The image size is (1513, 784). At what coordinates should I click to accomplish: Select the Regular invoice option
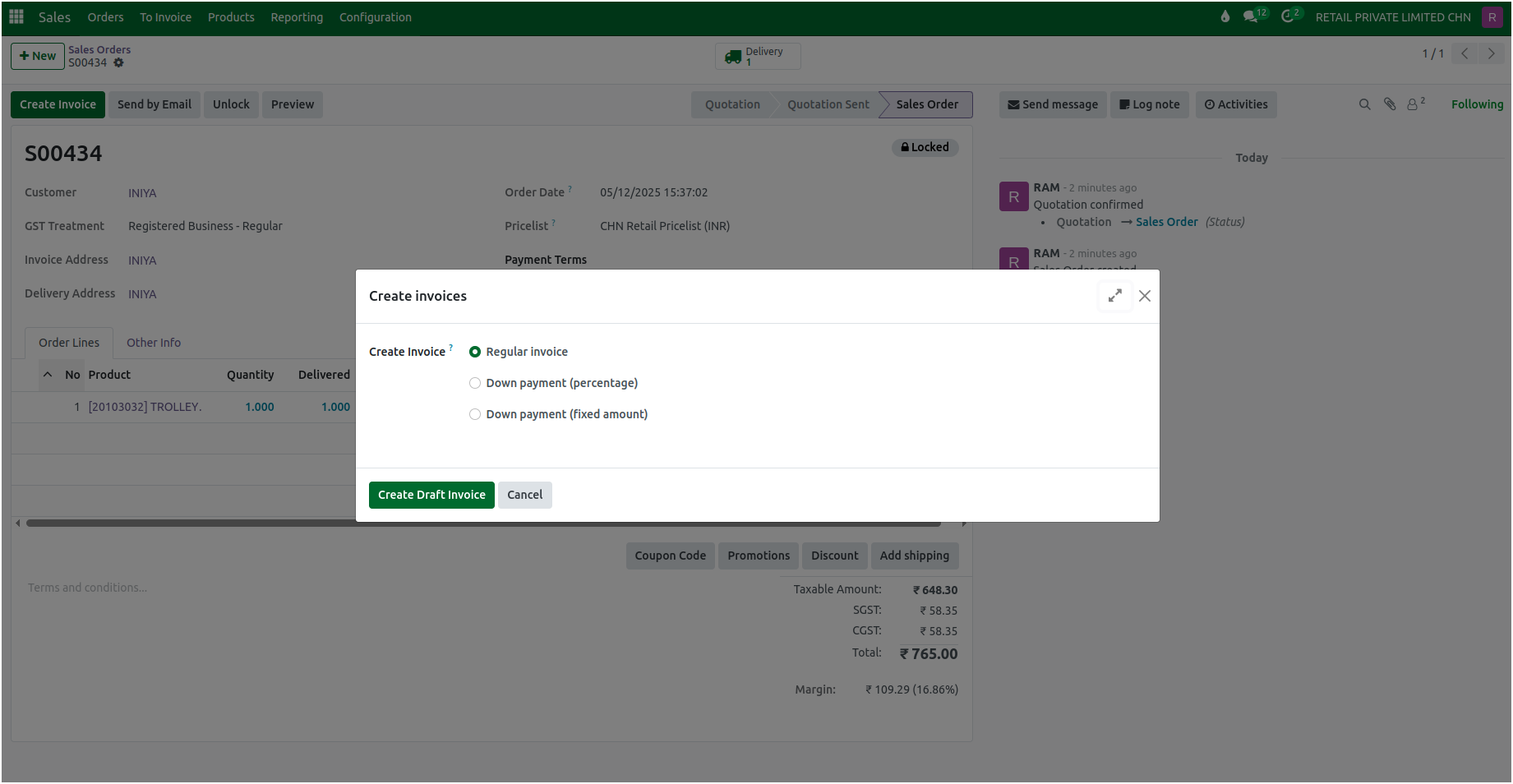(x=475, y=351)
